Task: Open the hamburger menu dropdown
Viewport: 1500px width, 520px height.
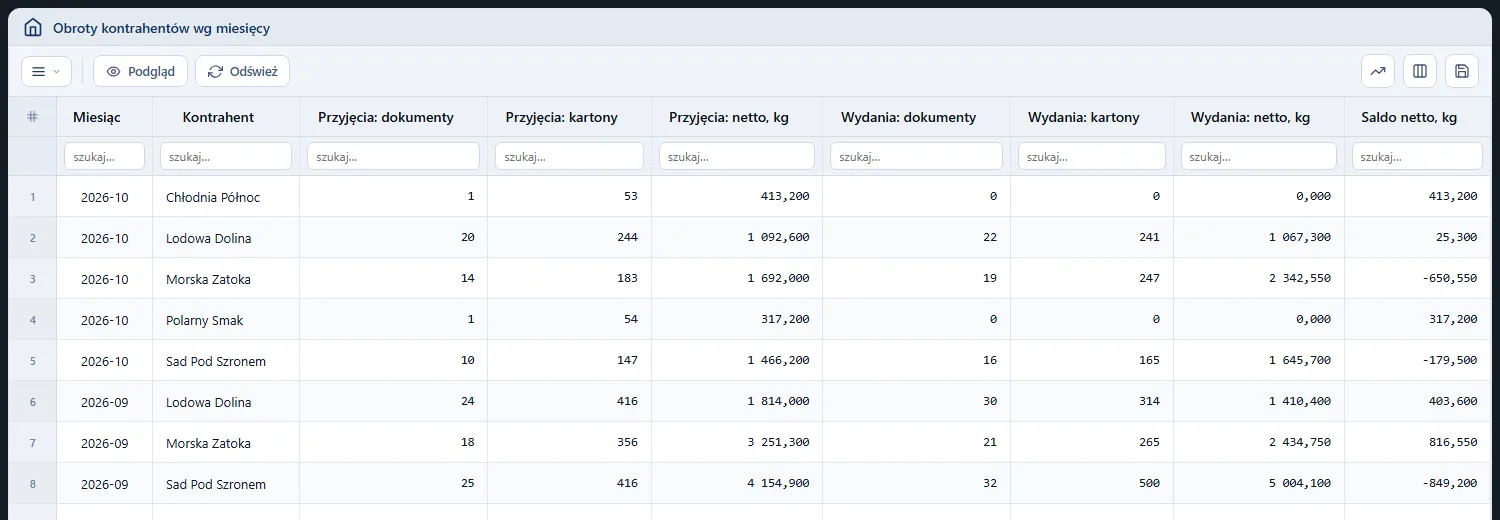Action: 46,71
